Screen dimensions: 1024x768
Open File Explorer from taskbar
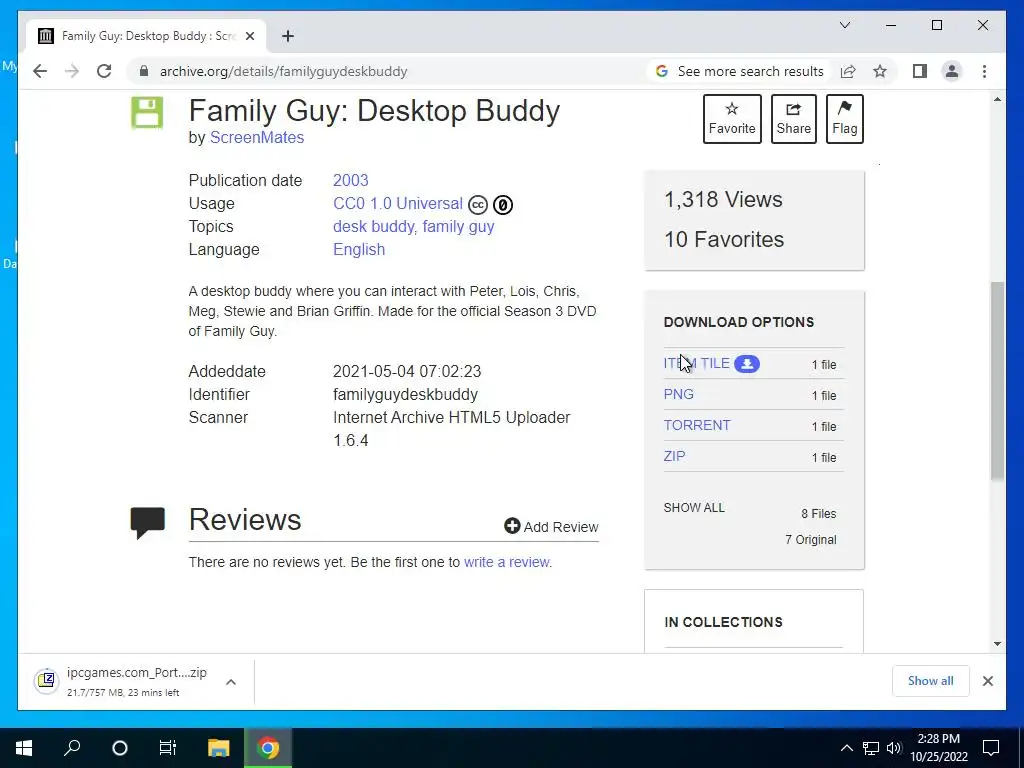coord(219,748)
